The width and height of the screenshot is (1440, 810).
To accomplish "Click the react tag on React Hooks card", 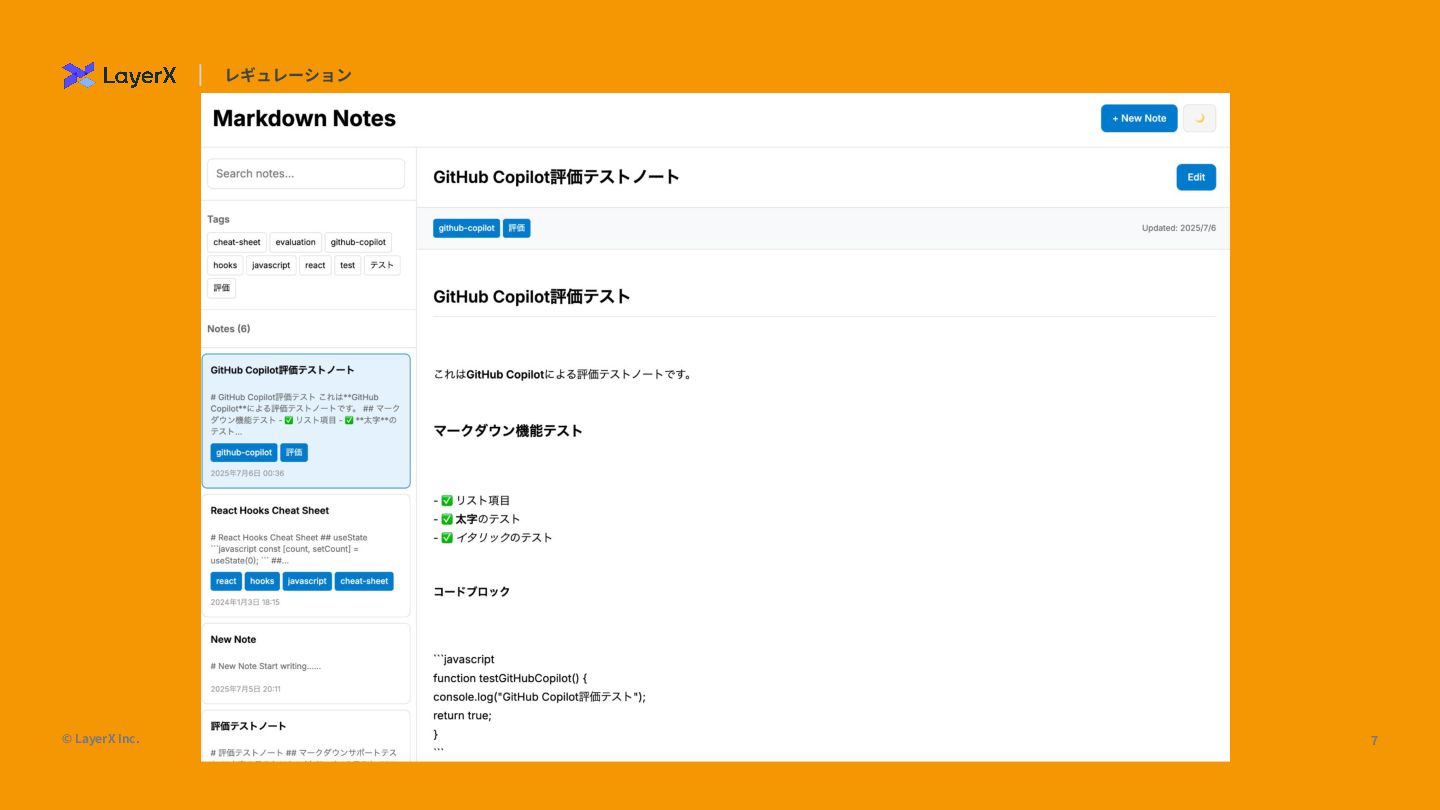I will point(227,581).
